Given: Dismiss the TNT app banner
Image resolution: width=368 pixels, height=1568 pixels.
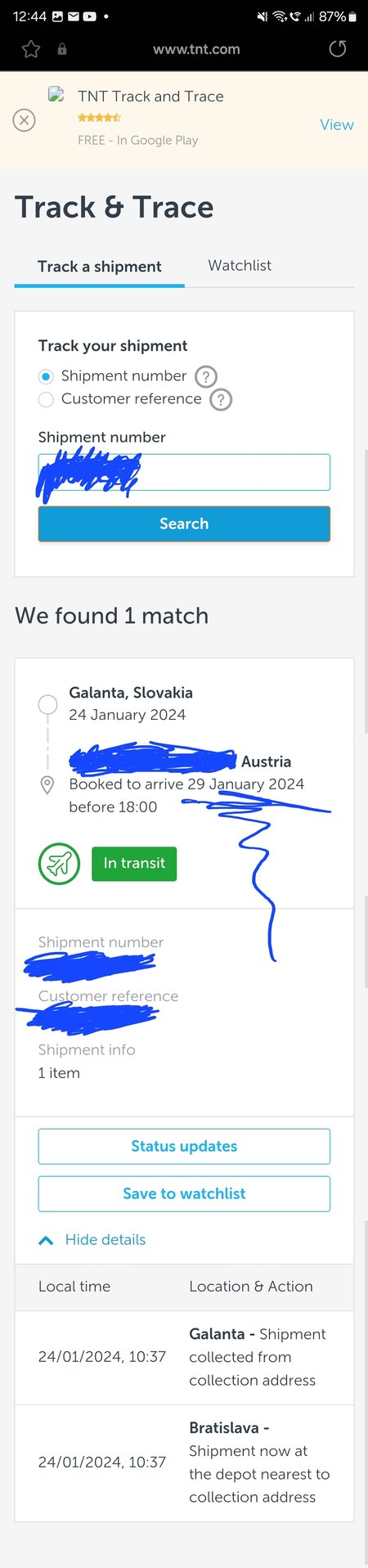Looking at the screenshot, I should pyautogui.click(x=25, y=121).
